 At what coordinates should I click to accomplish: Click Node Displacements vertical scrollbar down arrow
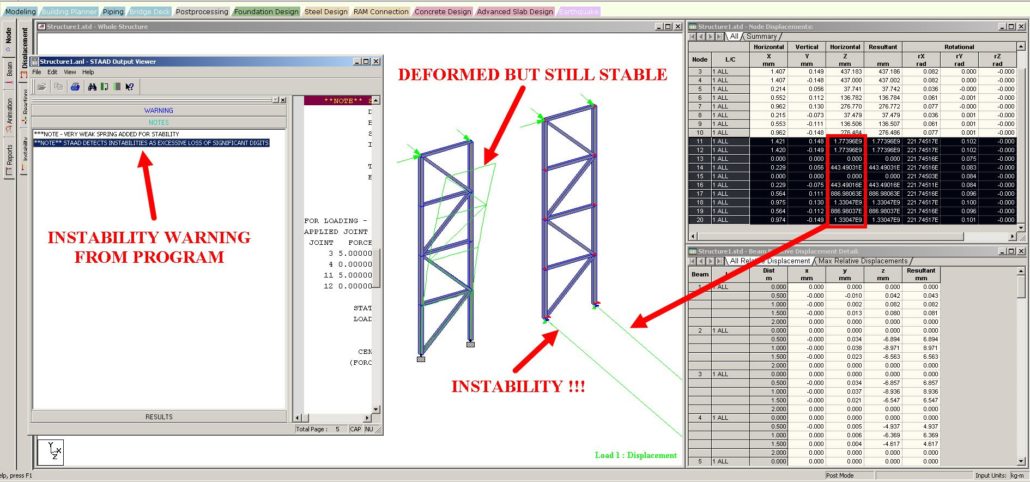[x=1021, y=227]
